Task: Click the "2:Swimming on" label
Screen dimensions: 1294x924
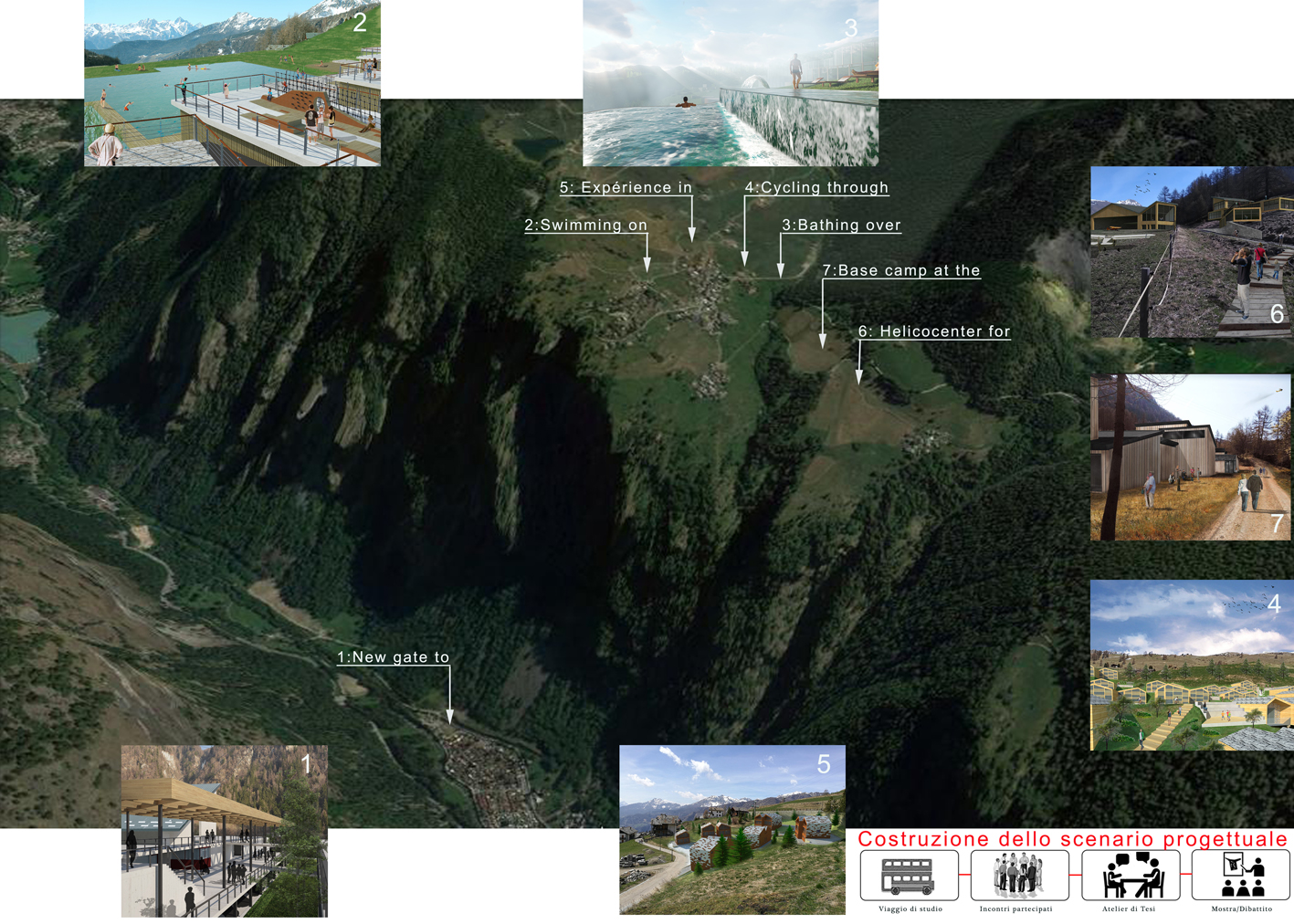Action: 585,226
